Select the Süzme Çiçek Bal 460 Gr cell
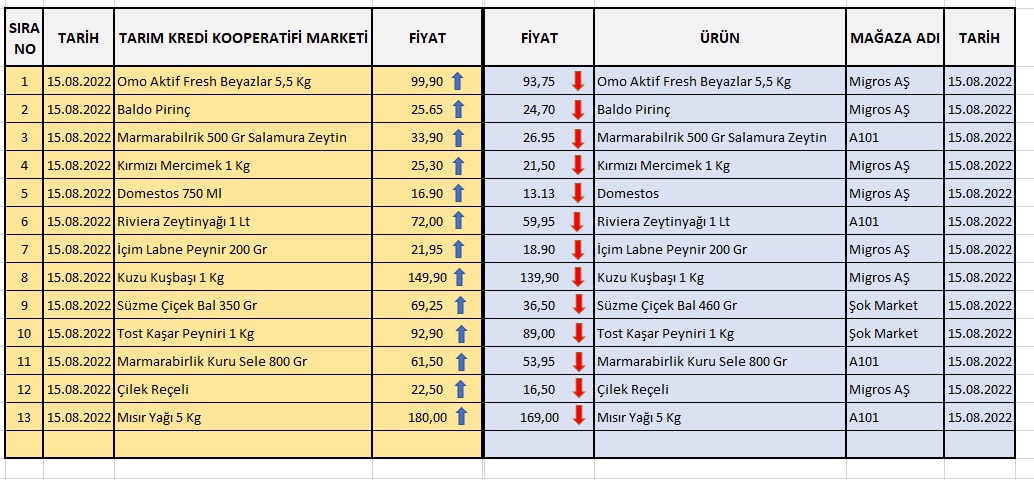This screenshot has height=480, width=1034. coord(719,305)
